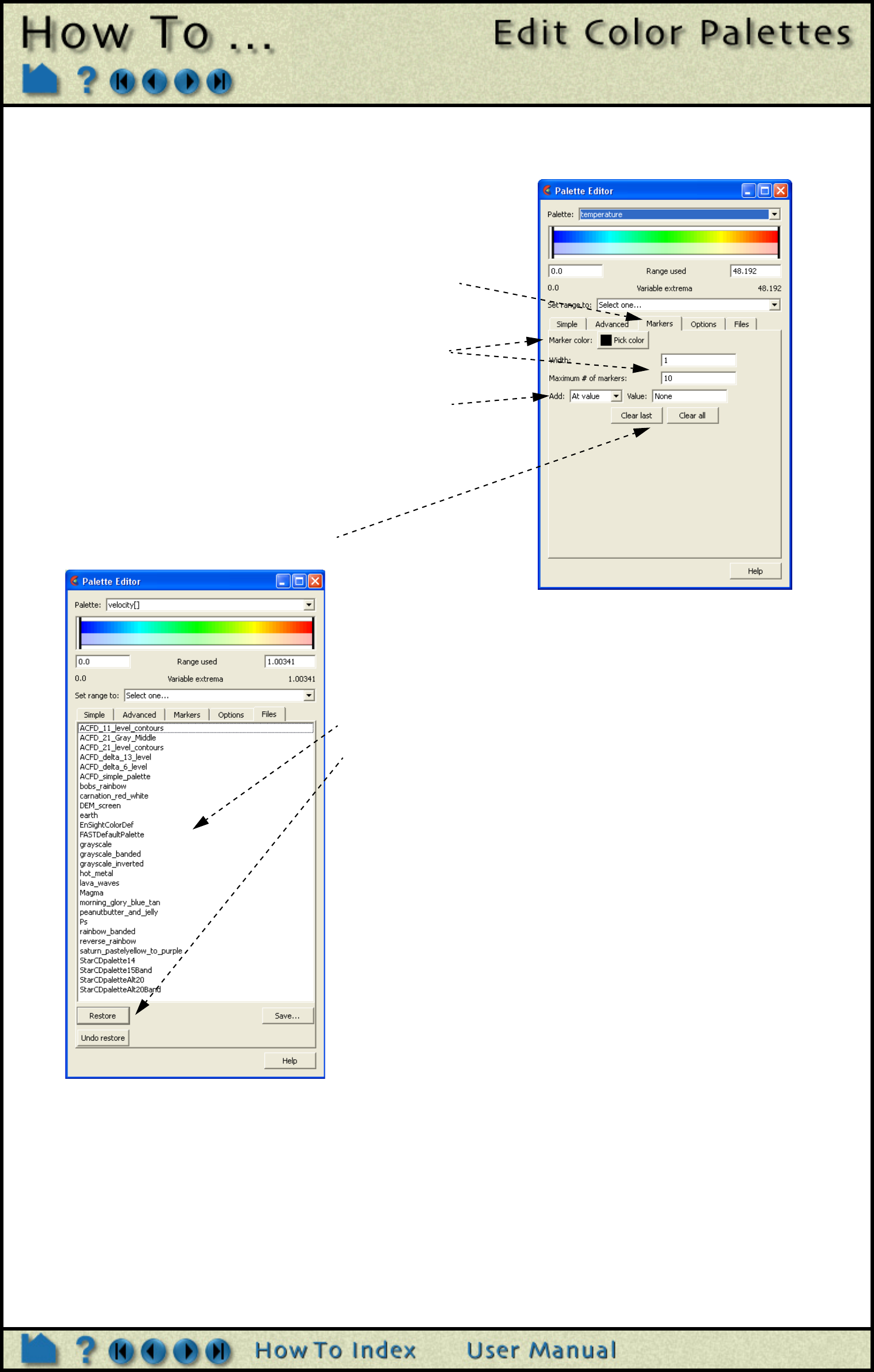Image resolution: width=874 pixels, height=1372 pixels.
Task: Select ACFD_11_level_contours palette file
Action: click(196, 728)
